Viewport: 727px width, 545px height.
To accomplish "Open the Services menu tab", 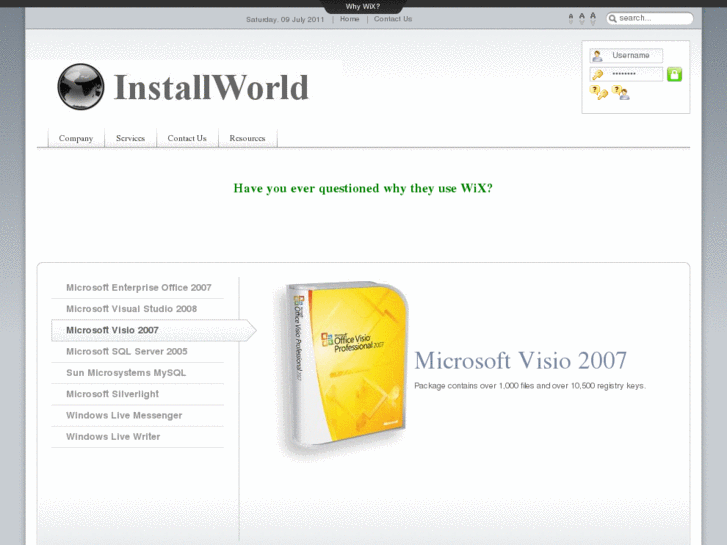I will [130, 138].
